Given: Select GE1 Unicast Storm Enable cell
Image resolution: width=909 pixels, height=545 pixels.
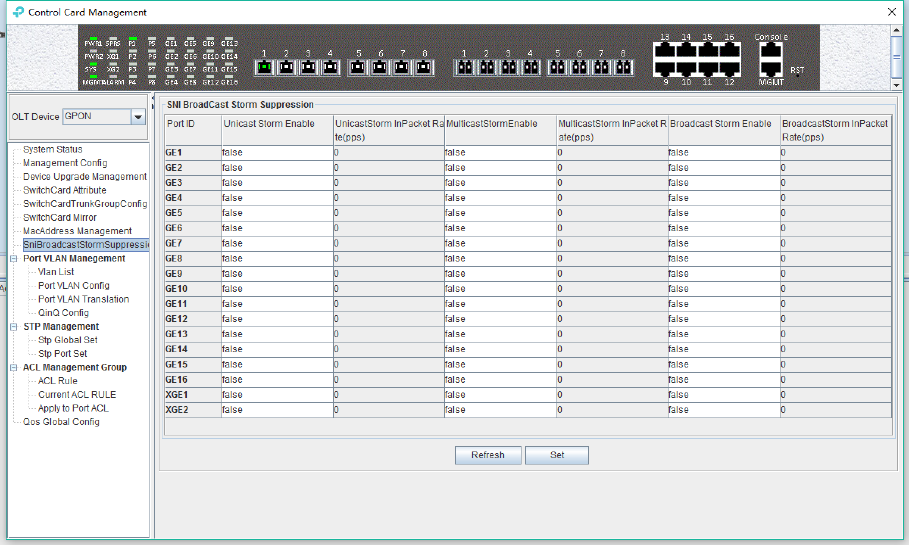Looking at the screenshot, I should 277,152.
